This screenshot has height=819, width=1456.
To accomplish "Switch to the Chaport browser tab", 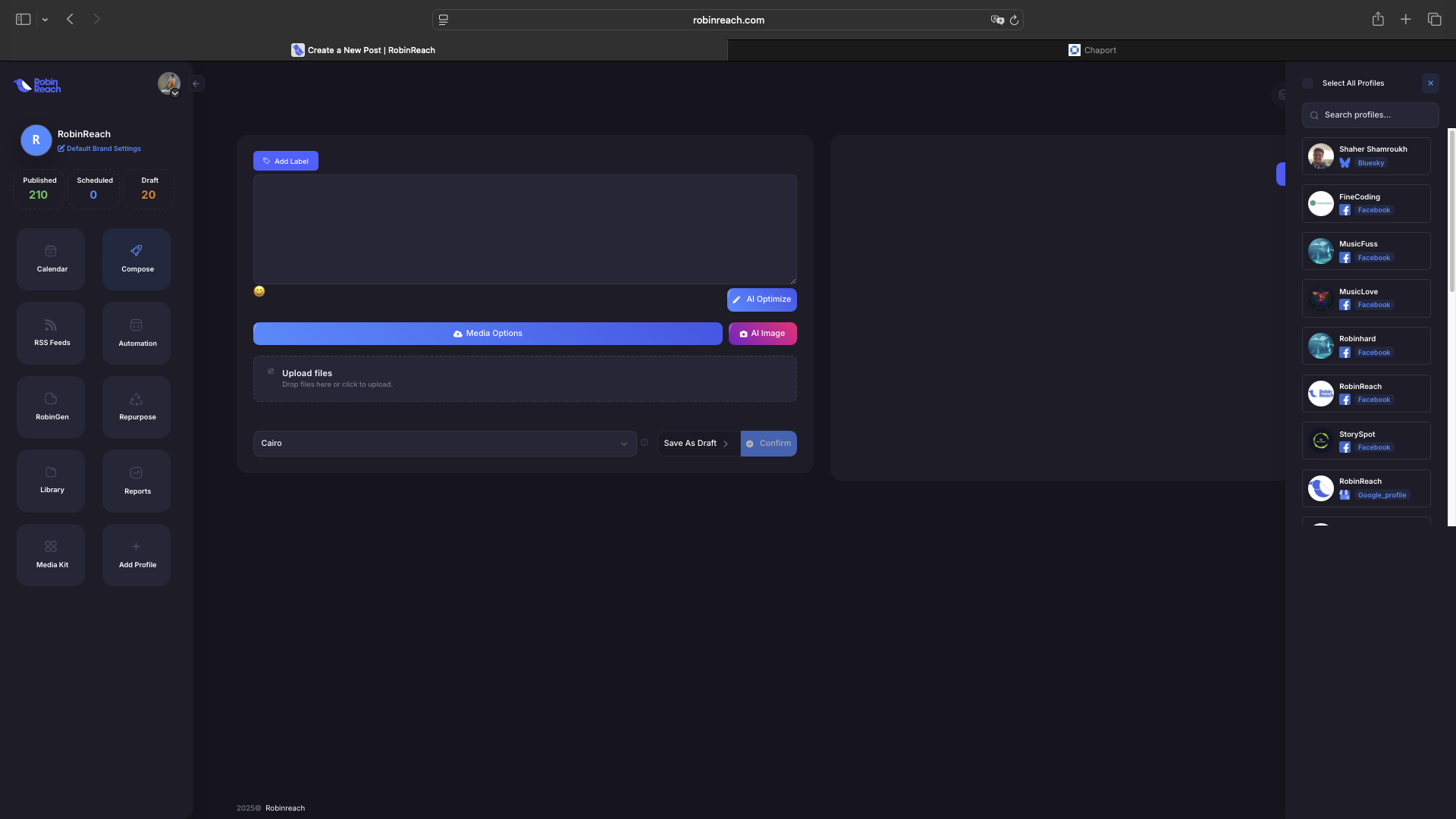I will pyautogui.click(x=1091, y=50).
